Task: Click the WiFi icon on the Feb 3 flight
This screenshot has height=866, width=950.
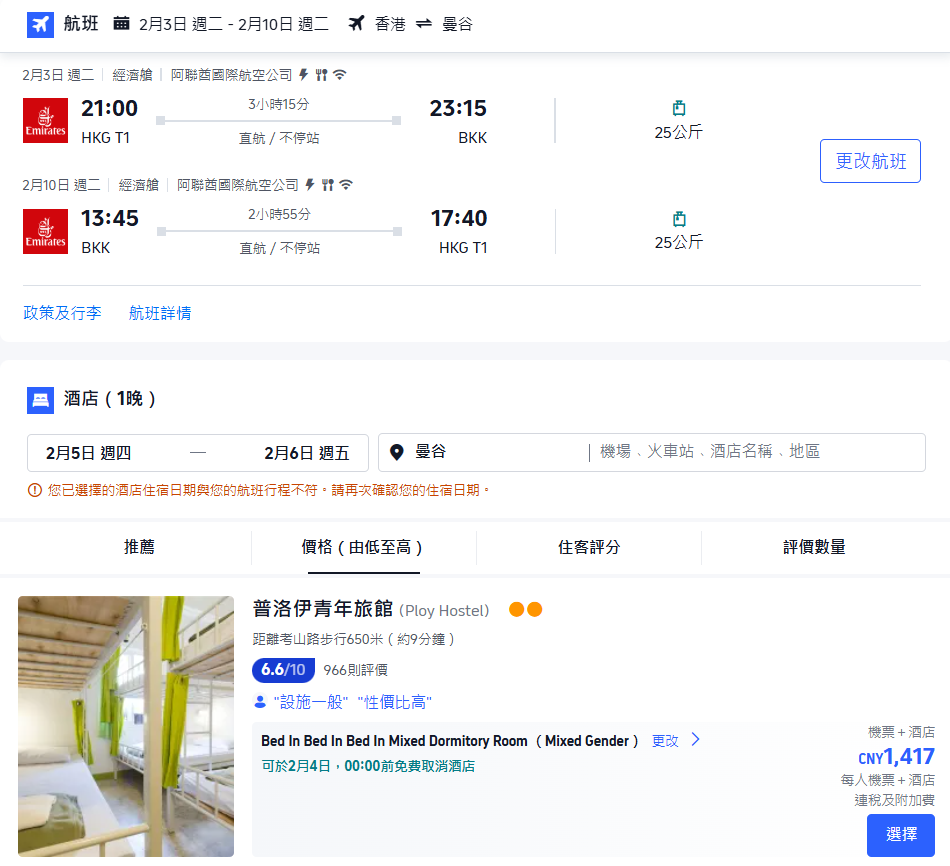Action: [339, 74]
